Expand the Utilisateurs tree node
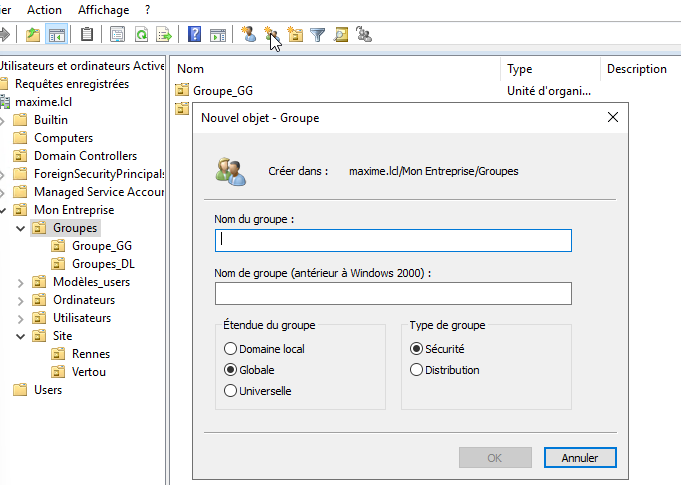Image resolution: width=681 pixels, height=485 pixels. 21,318
